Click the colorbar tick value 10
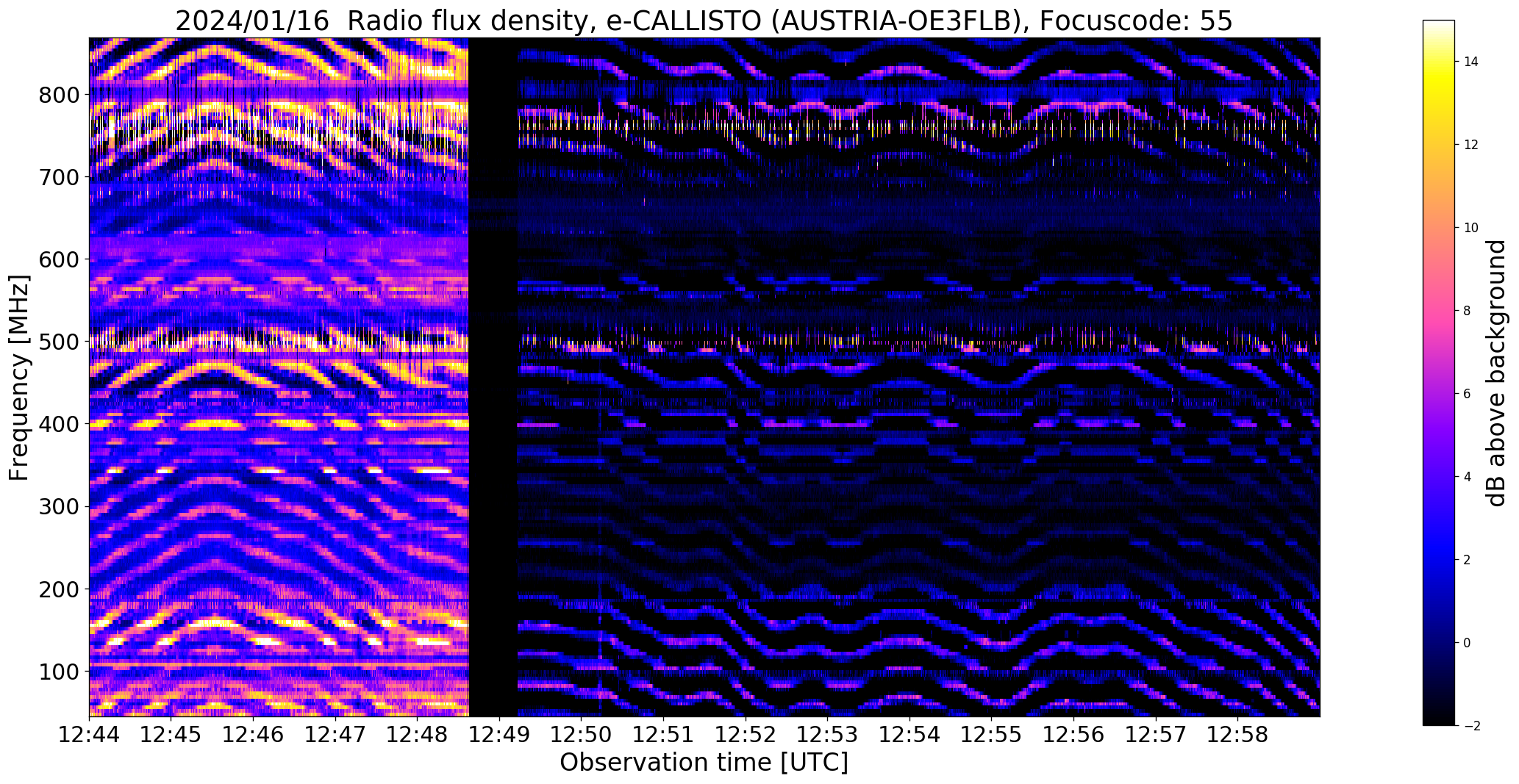The image size is (1519, 784). (1470, 228)
